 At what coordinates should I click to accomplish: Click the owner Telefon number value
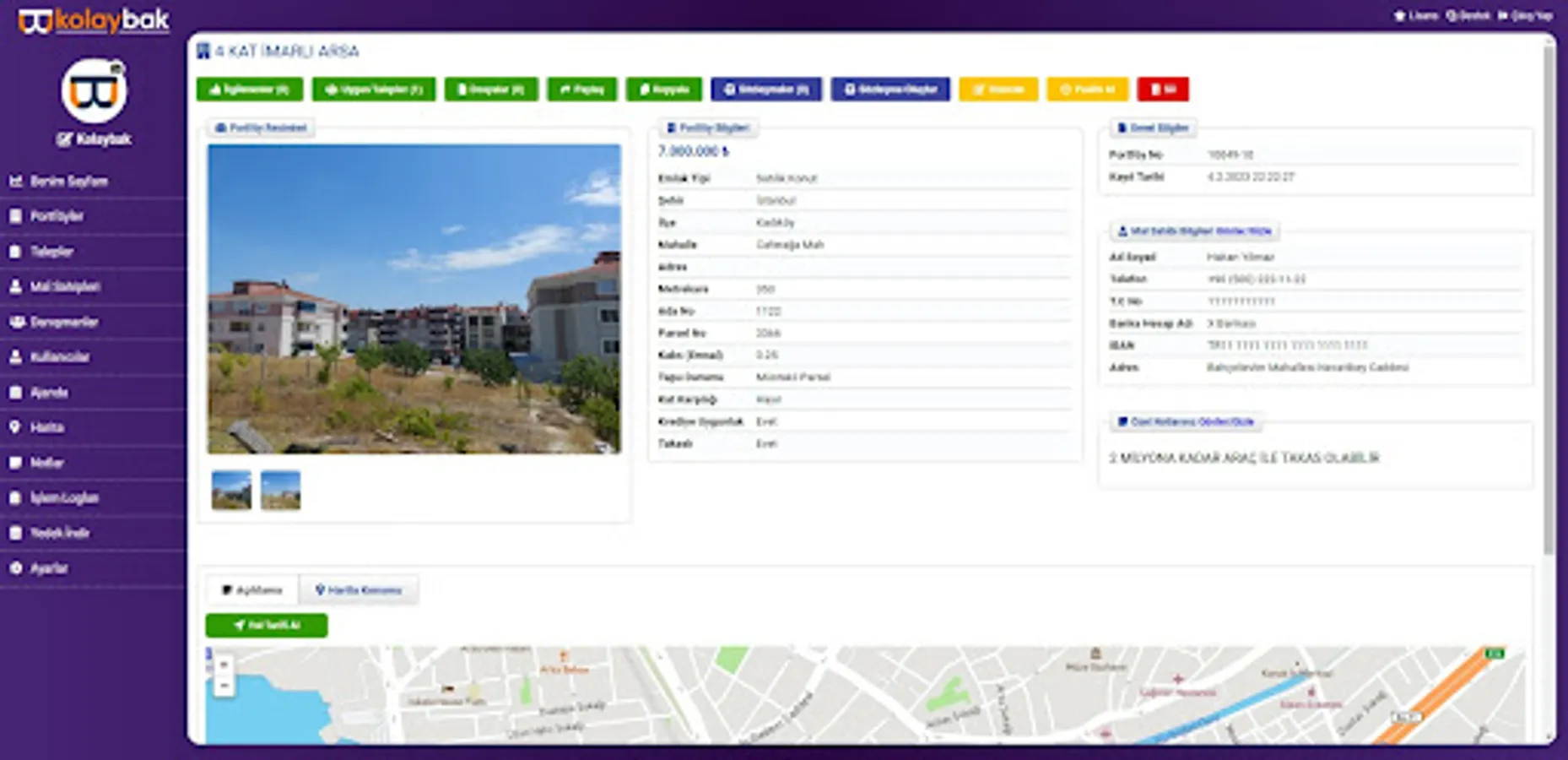point(1256,279)
